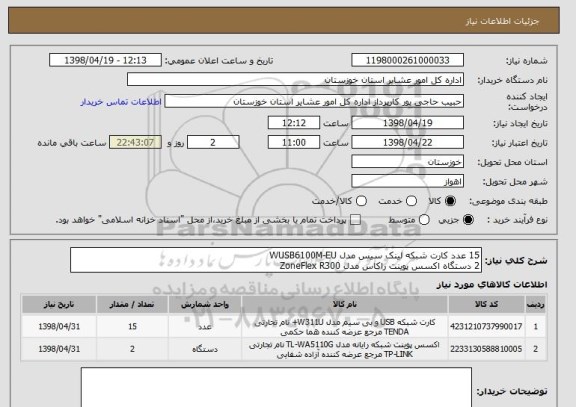The width and height of the screenshot is (576, 407).
Task: Click the unit cell عدد in row 1
Action: (x=205, y=326)
